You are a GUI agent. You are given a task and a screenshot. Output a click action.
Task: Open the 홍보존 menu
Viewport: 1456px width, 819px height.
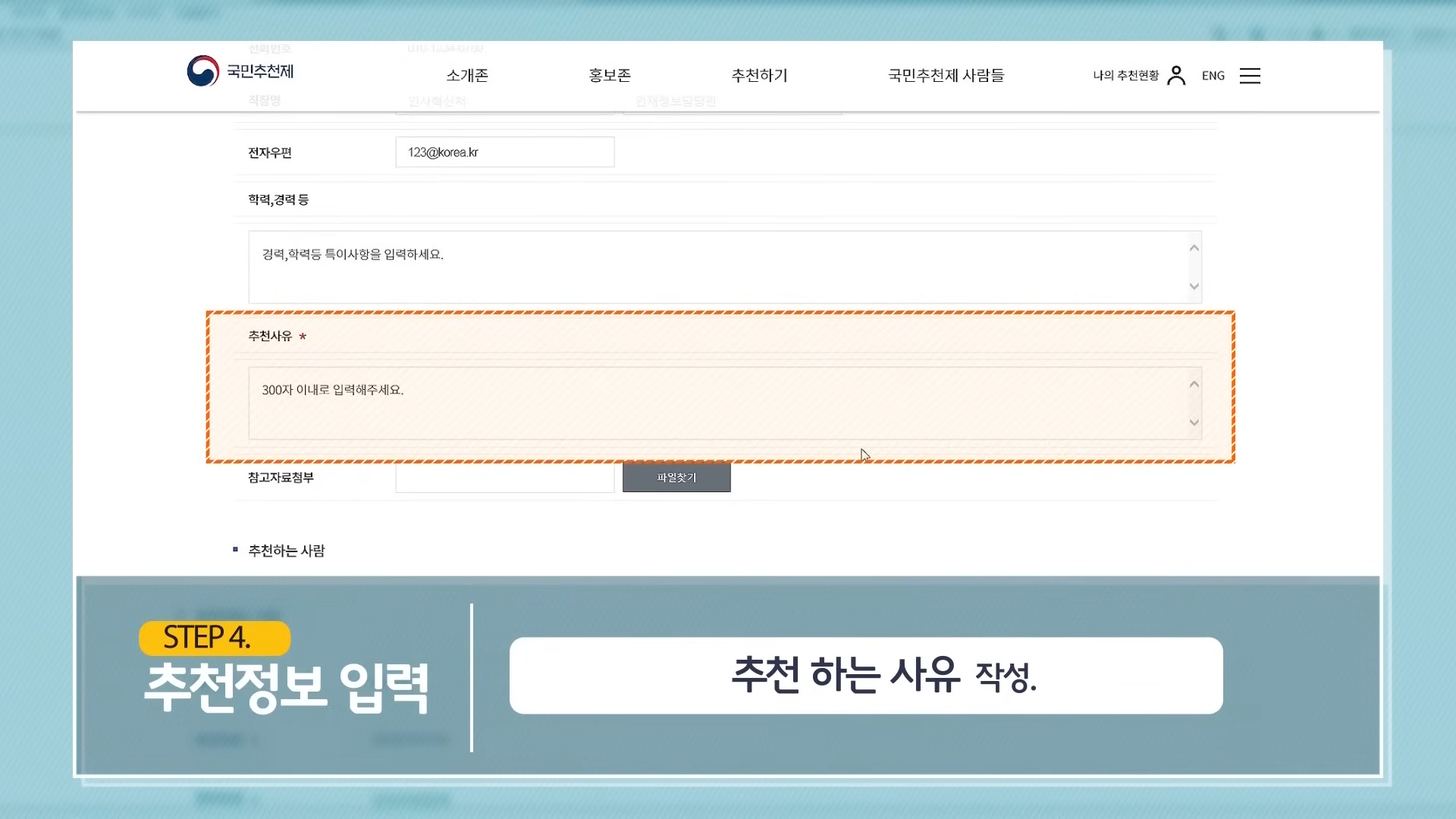point(610,75)
